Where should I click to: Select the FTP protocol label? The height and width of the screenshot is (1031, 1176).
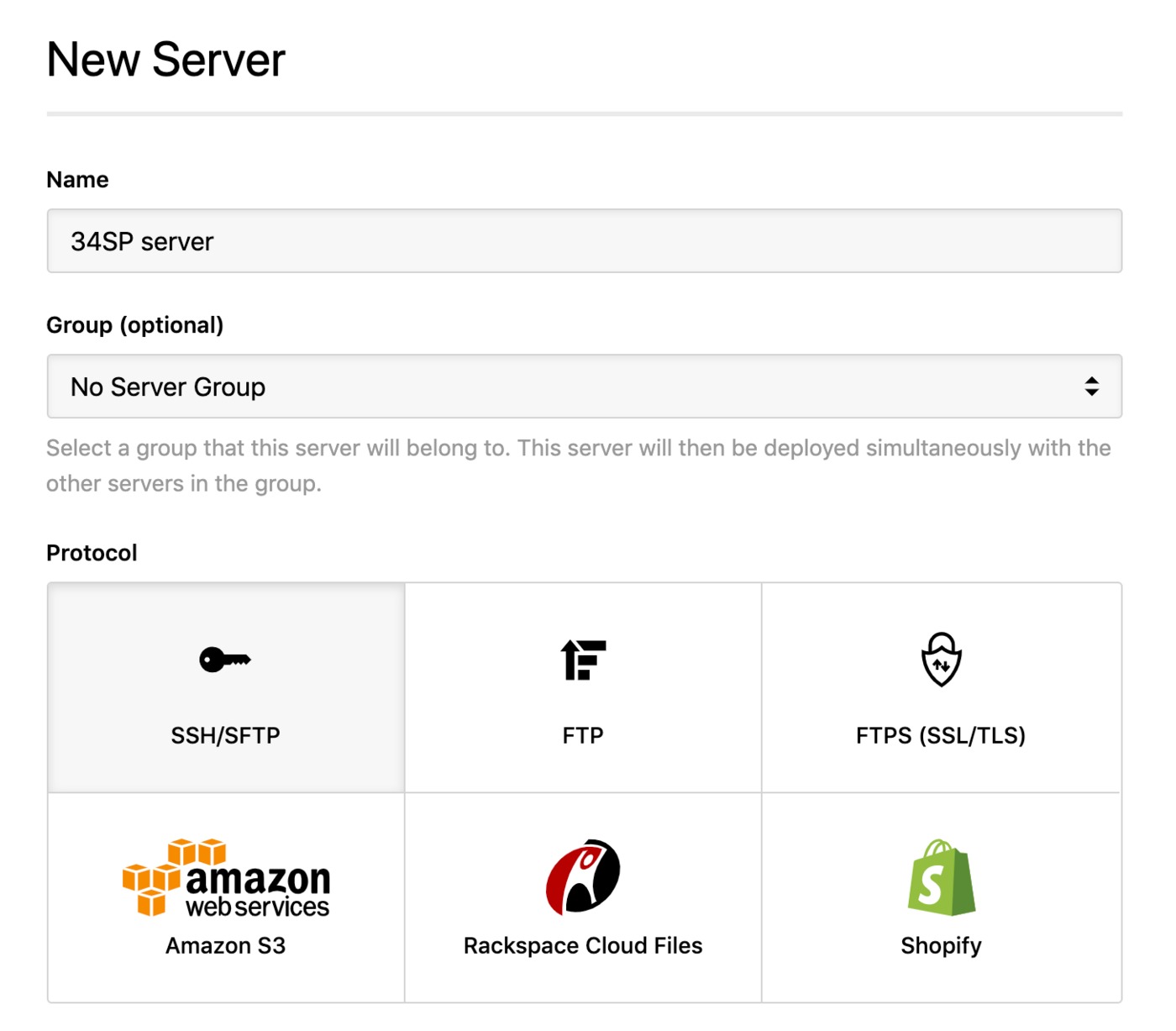pos(583,735)
